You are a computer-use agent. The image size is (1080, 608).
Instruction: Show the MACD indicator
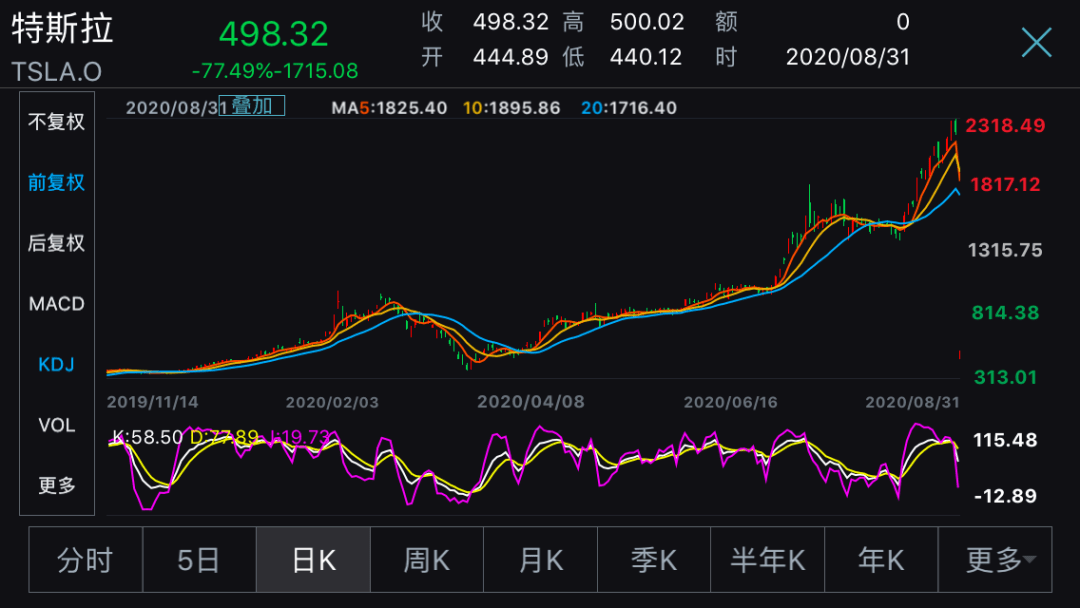point(57,304)
